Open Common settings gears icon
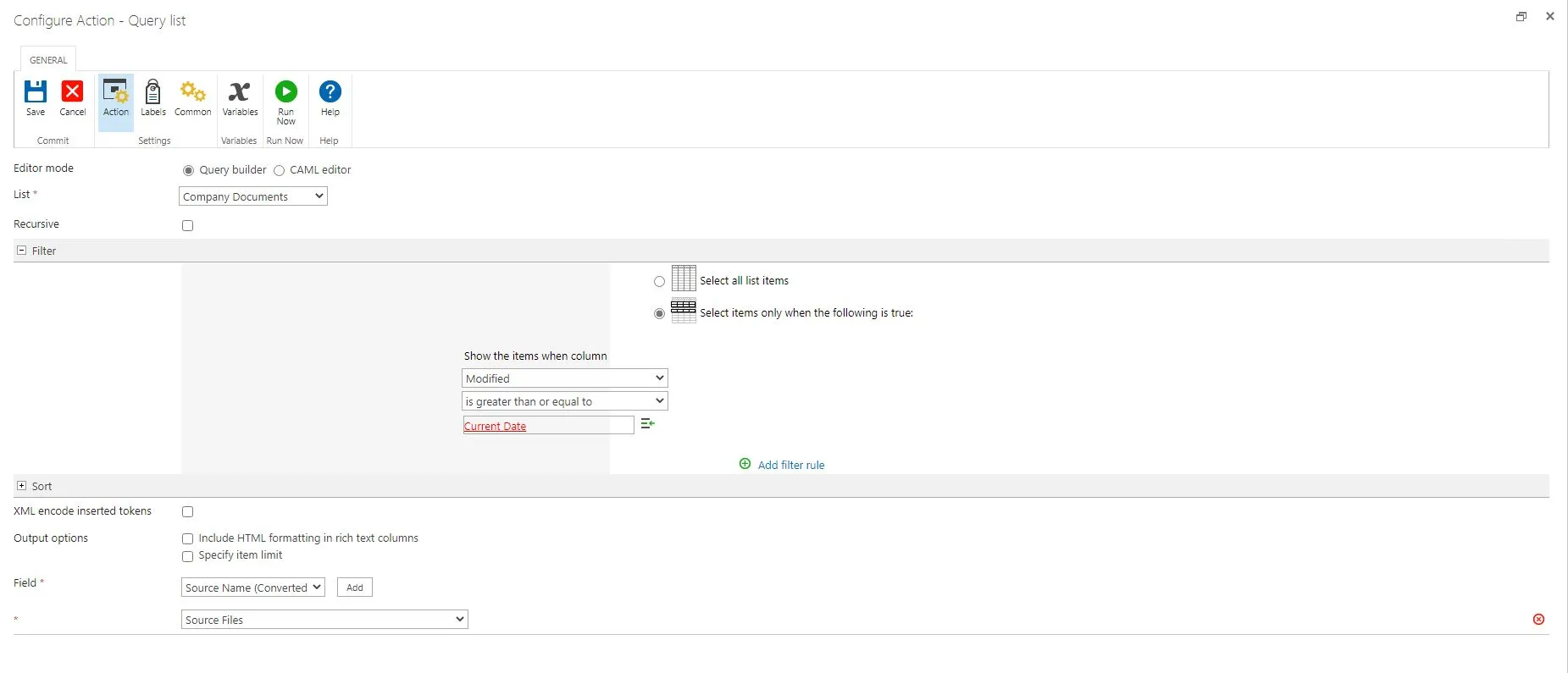Screen dimensions: 1568x673 pyautogui.click(x=193, y=91)
